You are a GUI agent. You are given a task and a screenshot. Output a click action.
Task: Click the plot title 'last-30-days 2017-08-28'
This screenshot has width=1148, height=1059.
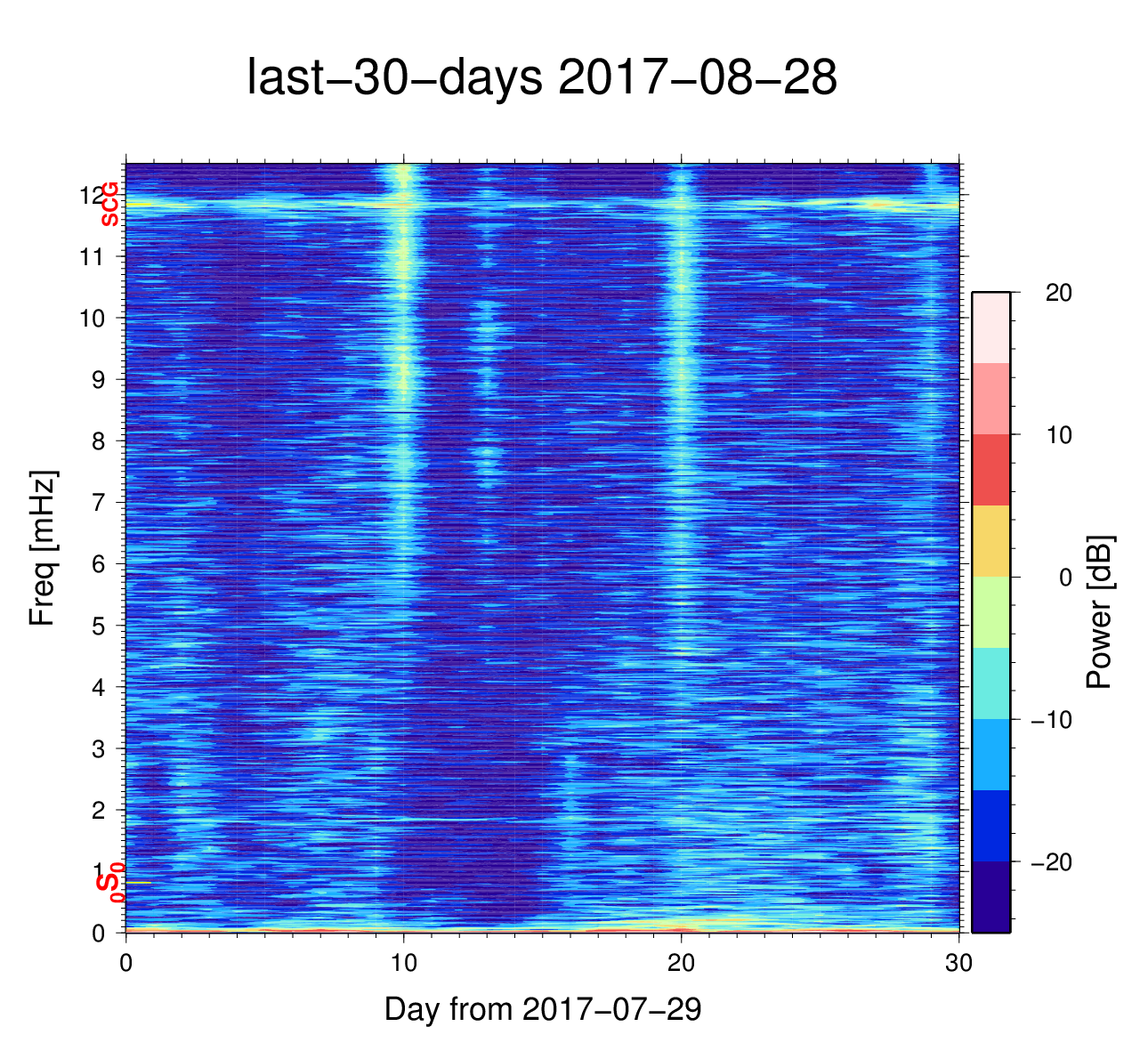click(x=541, y=78)
